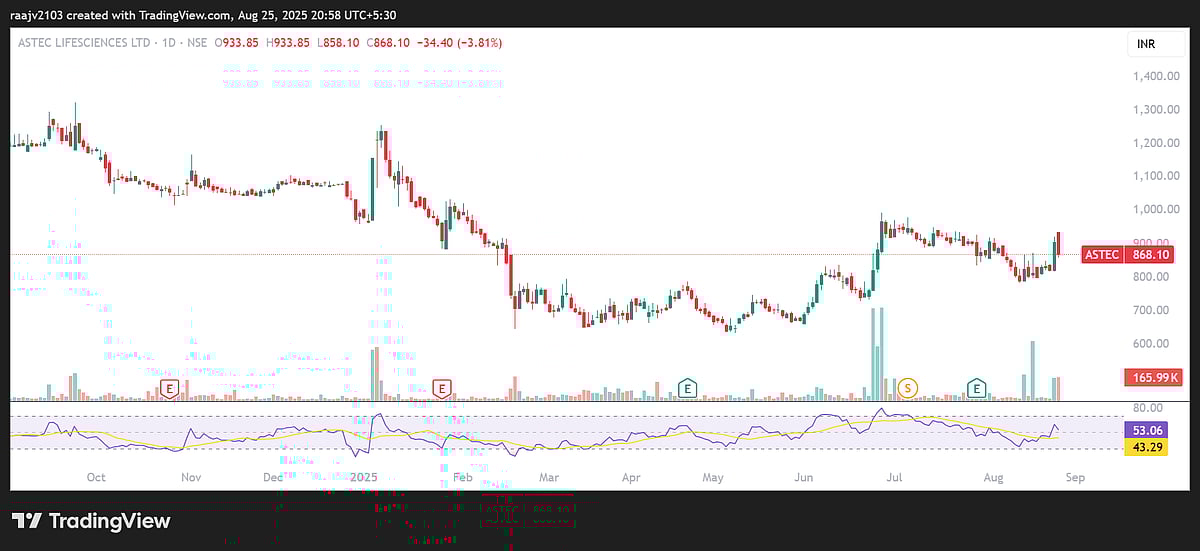Click the Oct label on time axis
This screenshot has width=1200, height=551.
click(96, 477)
